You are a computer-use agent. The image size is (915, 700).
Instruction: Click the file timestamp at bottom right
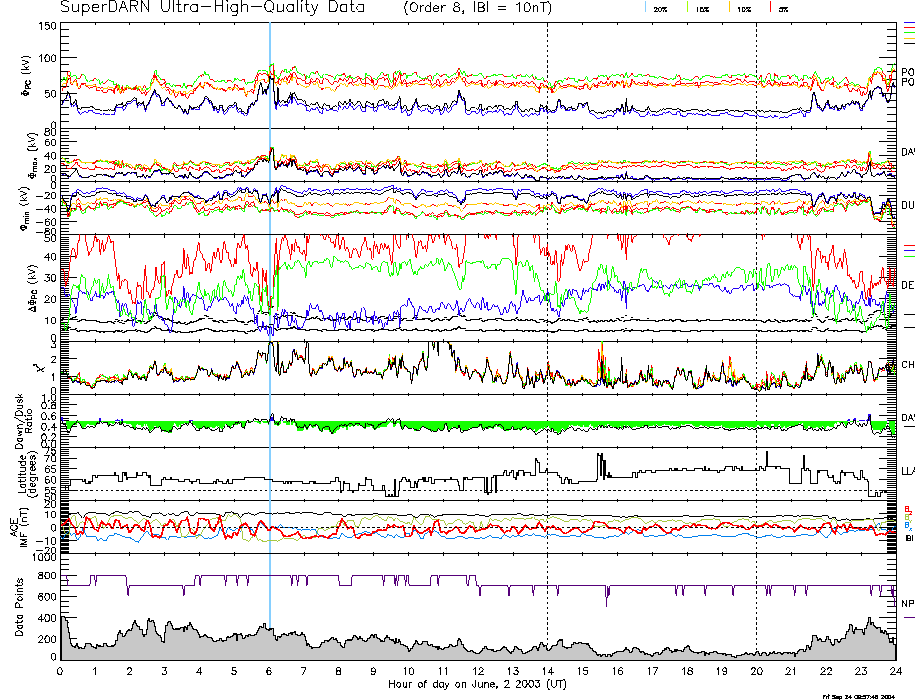click(858, 695)
